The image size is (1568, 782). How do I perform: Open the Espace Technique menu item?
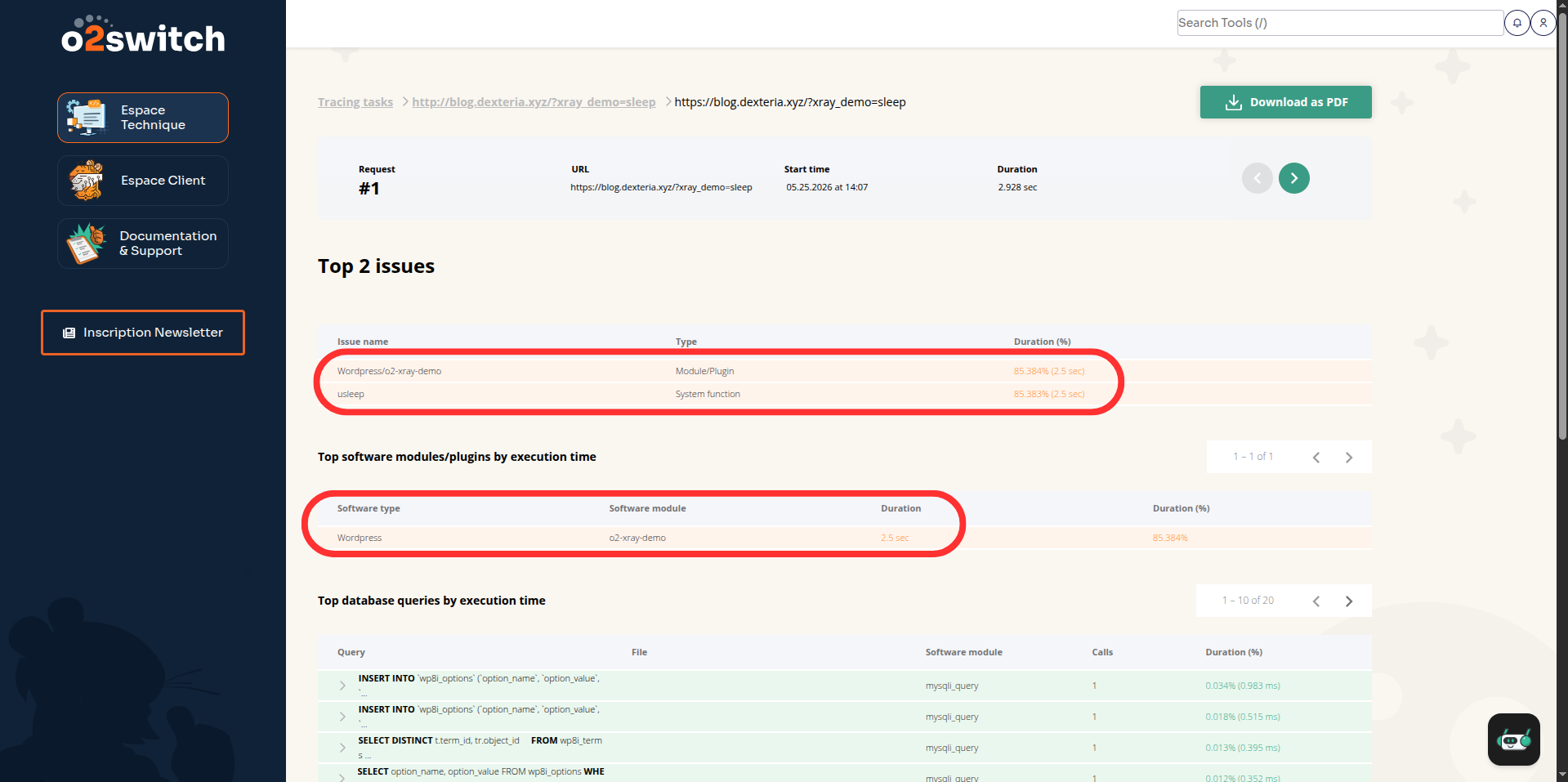[x=143, y=118]
